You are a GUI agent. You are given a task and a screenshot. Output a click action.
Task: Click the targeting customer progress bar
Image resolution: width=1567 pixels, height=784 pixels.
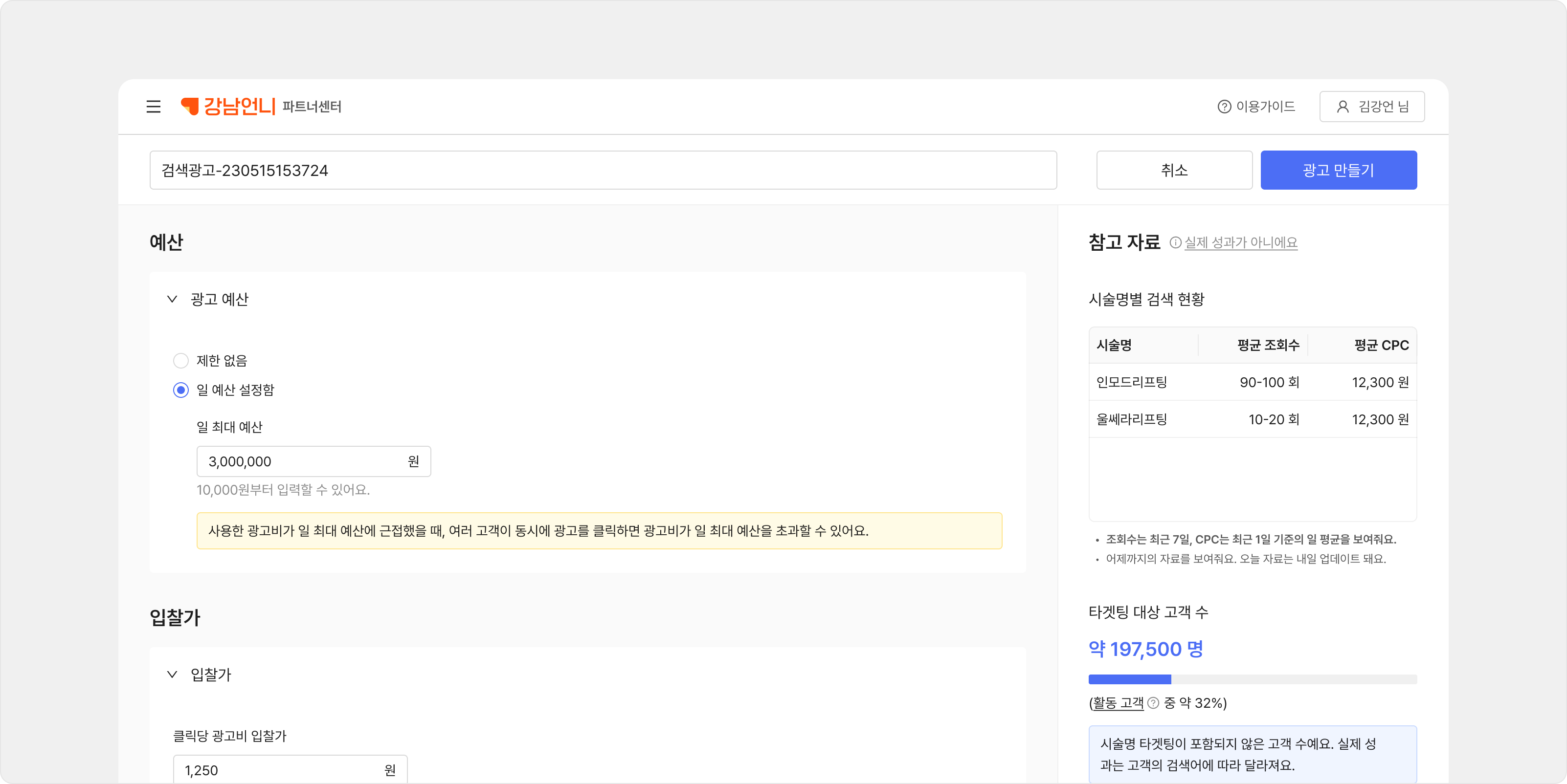1252,679
